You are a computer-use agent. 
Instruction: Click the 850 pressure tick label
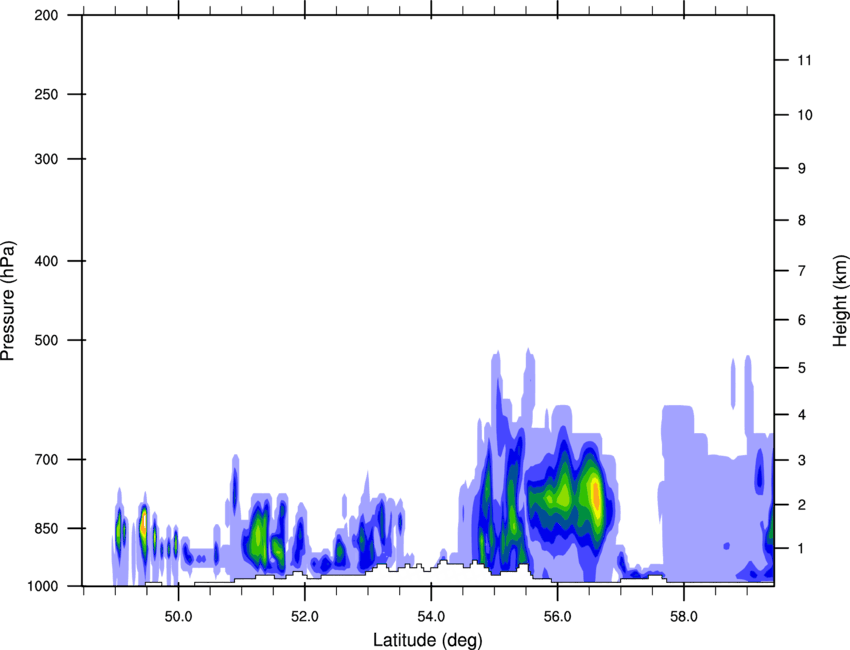pos(46,527)
